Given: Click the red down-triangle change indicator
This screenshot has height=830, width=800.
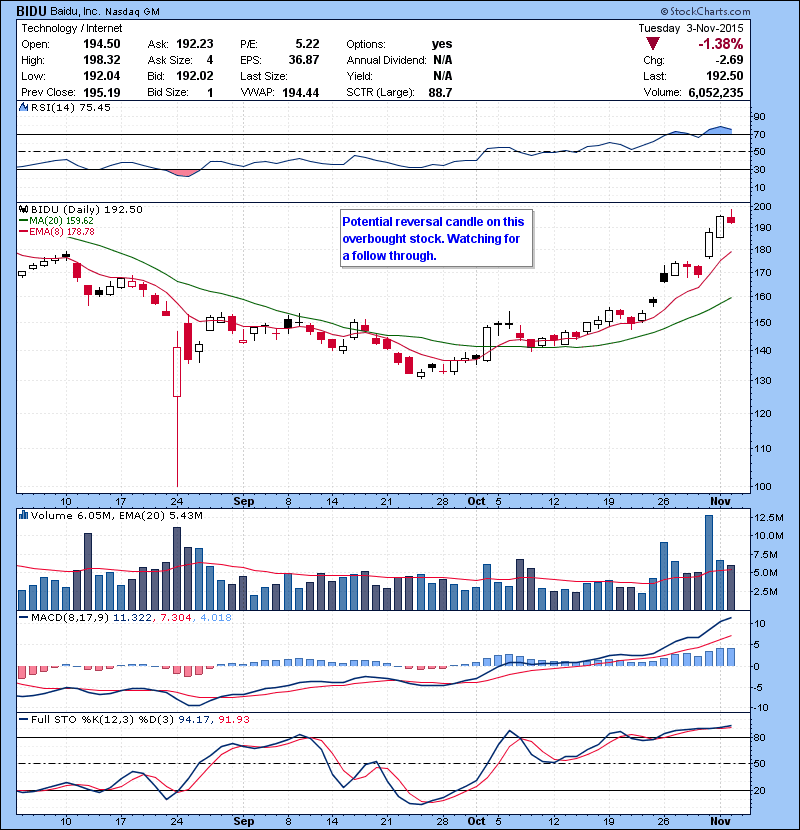Looking at the screenshot, I should (654, 43).
